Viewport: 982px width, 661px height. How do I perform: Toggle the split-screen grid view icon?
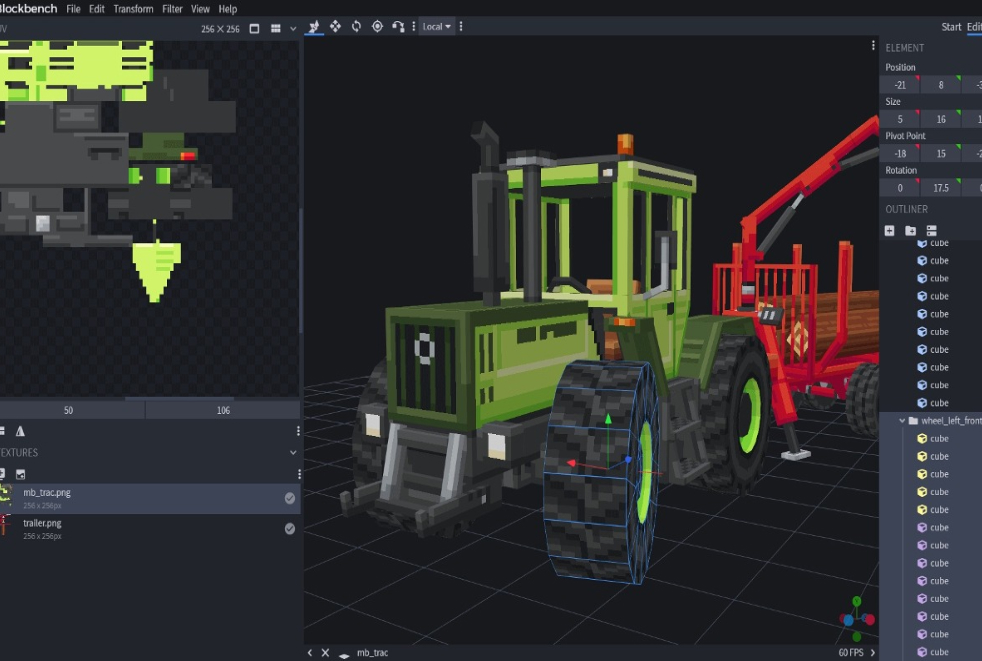click(x=276, y=29)
